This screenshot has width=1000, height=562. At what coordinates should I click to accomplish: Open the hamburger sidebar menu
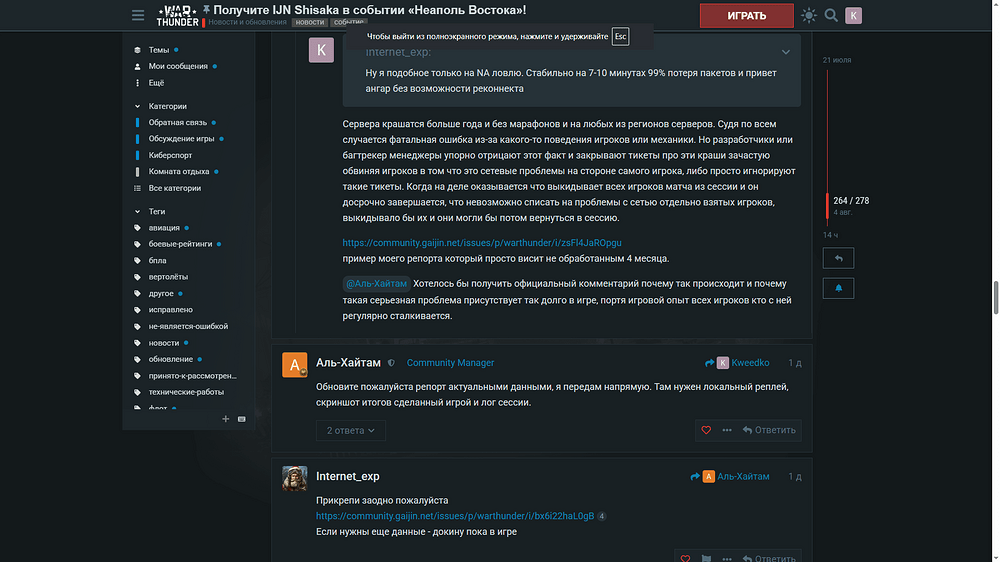pos(138,15)
